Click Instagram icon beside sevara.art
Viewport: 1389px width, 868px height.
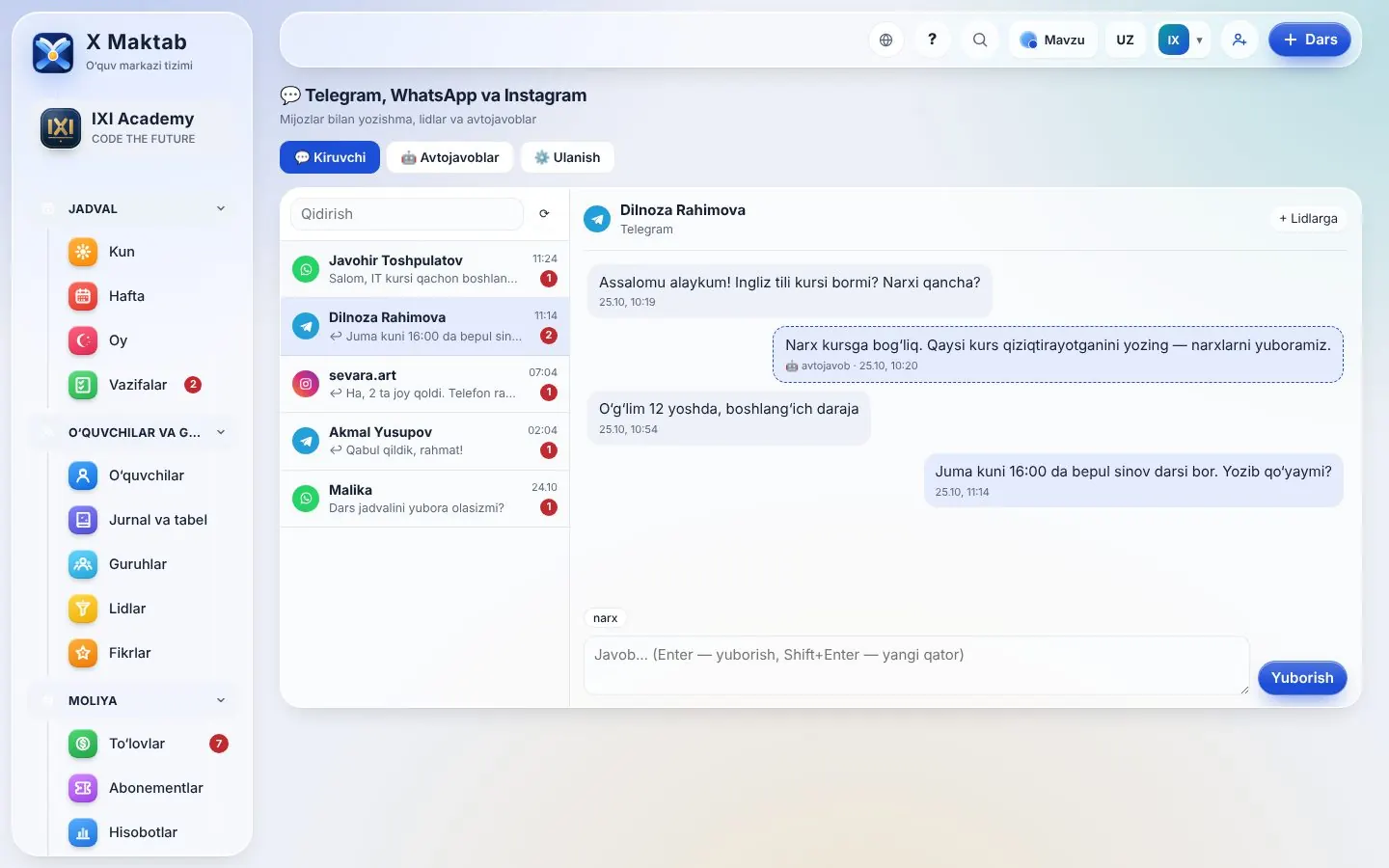pos(306,384)
